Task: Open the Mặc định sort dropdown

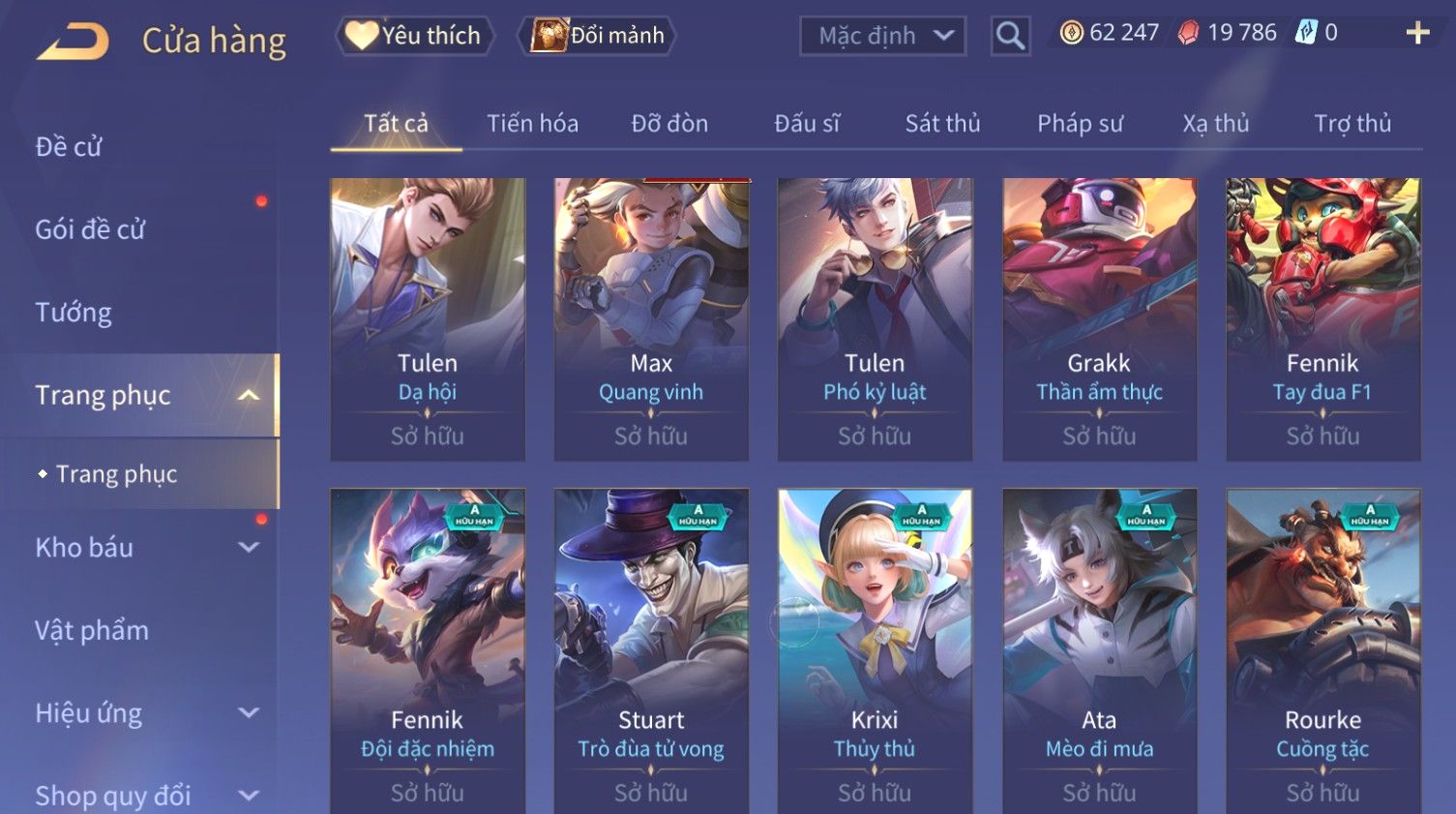Action: (882, 36)
